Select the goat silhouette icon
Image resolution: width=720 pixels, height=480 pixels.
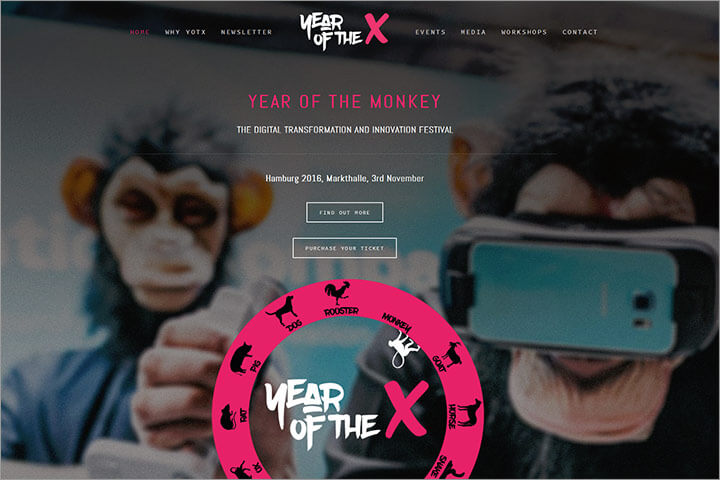coord(453,355)
